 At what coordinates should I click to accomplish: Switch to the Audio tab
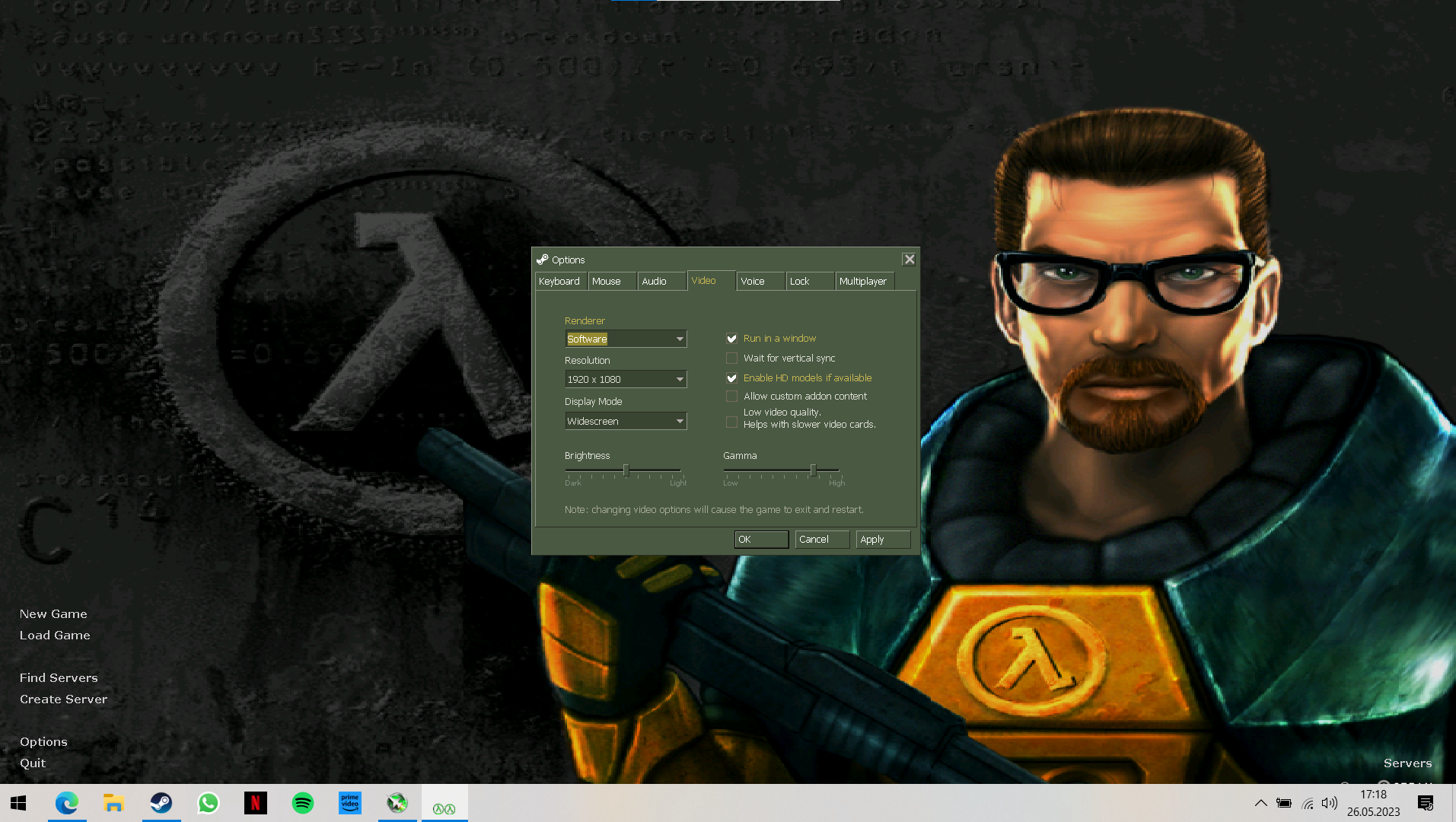coord(661,282)
